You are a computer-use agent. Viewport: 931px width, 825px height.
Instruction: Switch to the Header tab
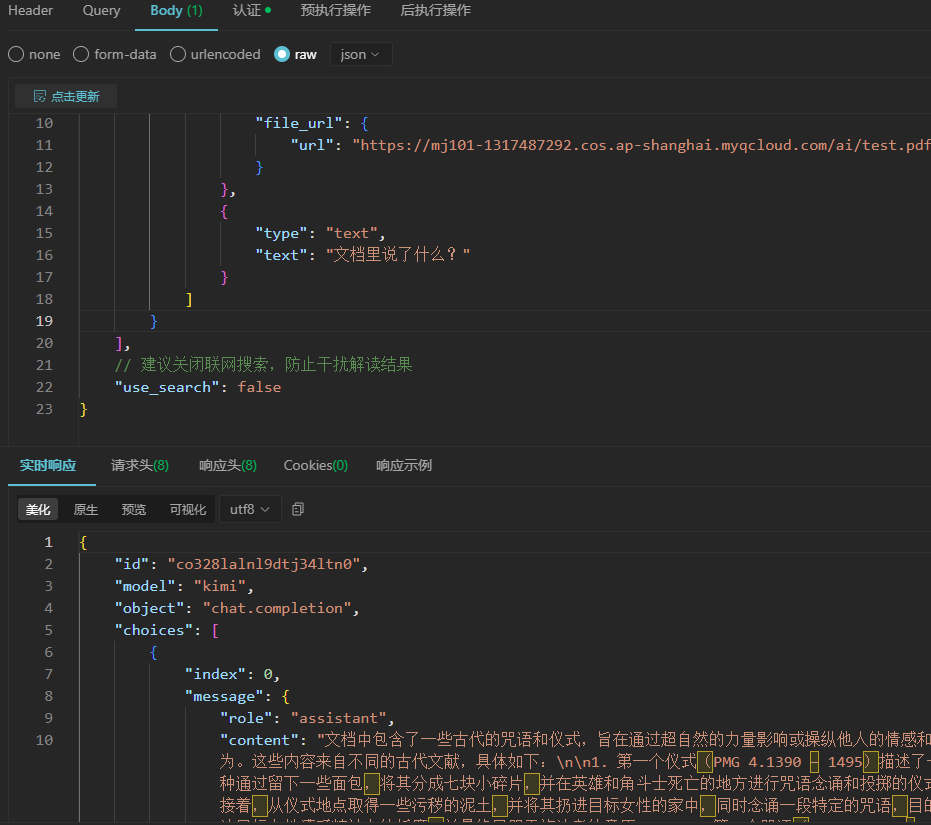tap(30, 11)
